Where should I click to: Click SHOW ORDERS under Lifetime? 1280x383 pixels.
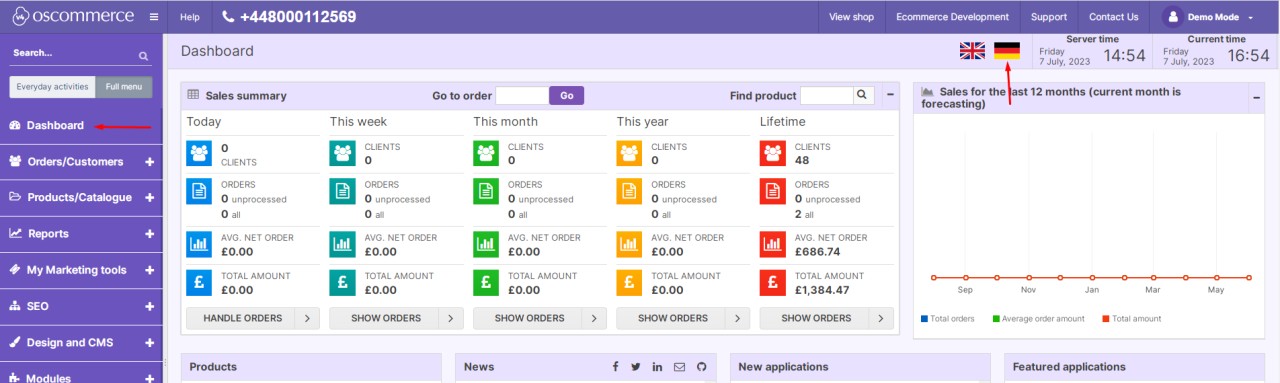tap(826, 318)
